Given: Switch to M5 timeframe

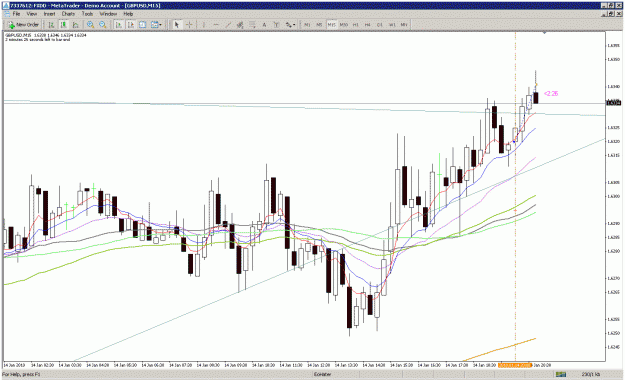Looking at the screenshot, I should pyautogui.click(x=319, y=25).
